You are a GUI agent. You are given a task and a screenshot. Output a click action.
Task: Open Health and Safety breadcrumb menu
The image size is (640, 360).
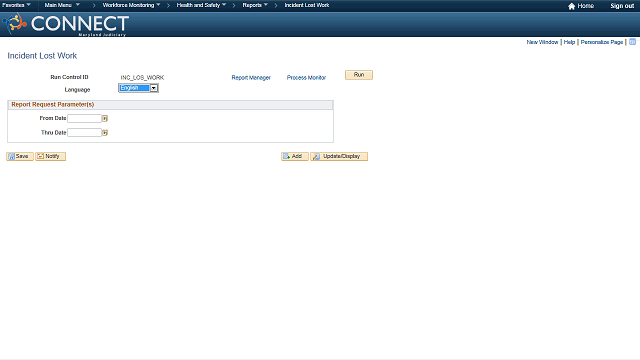pos(201,5)
